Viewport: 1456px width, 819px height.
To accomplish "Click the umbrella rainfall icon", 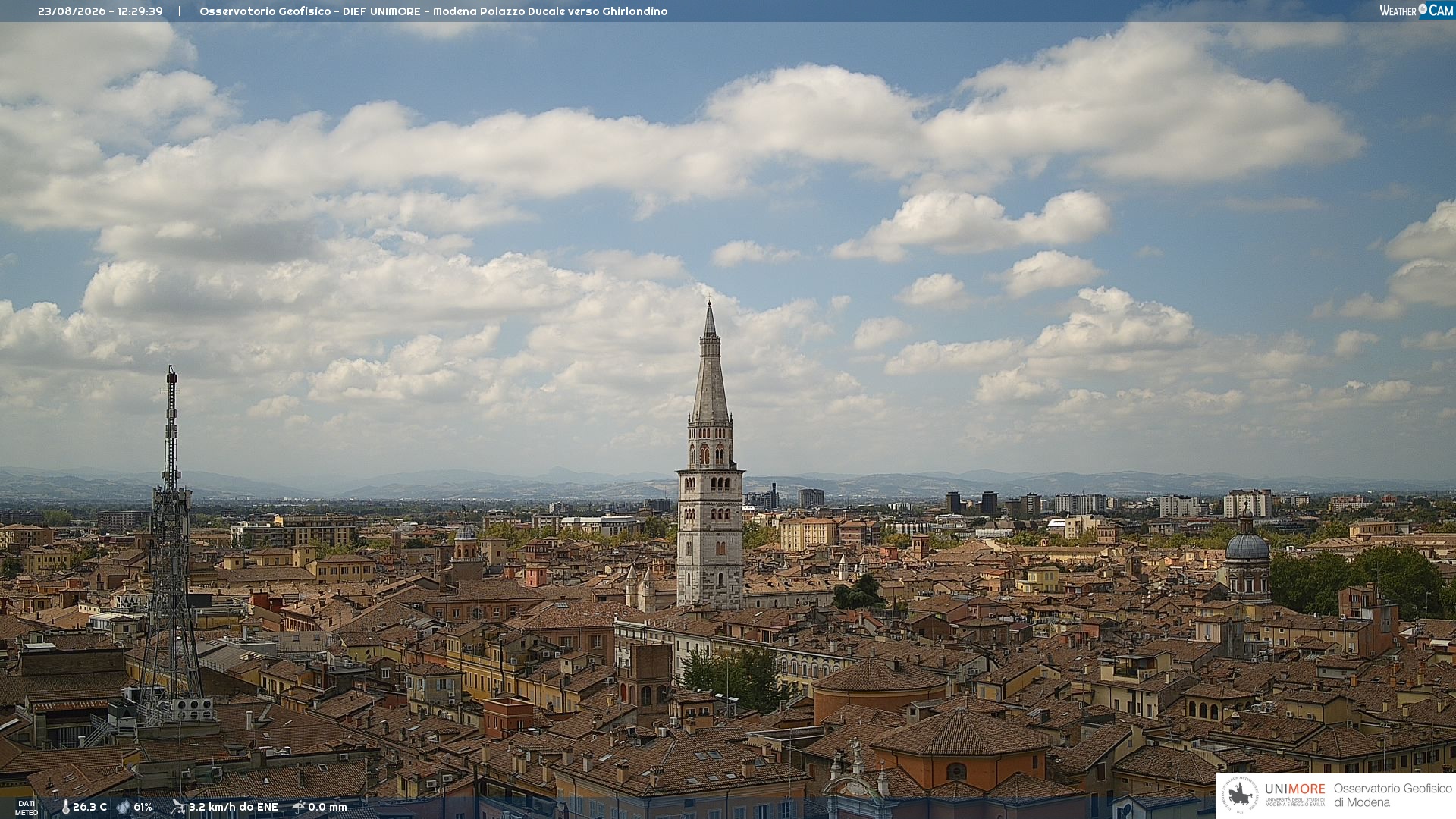I will [x=299, y=807].
